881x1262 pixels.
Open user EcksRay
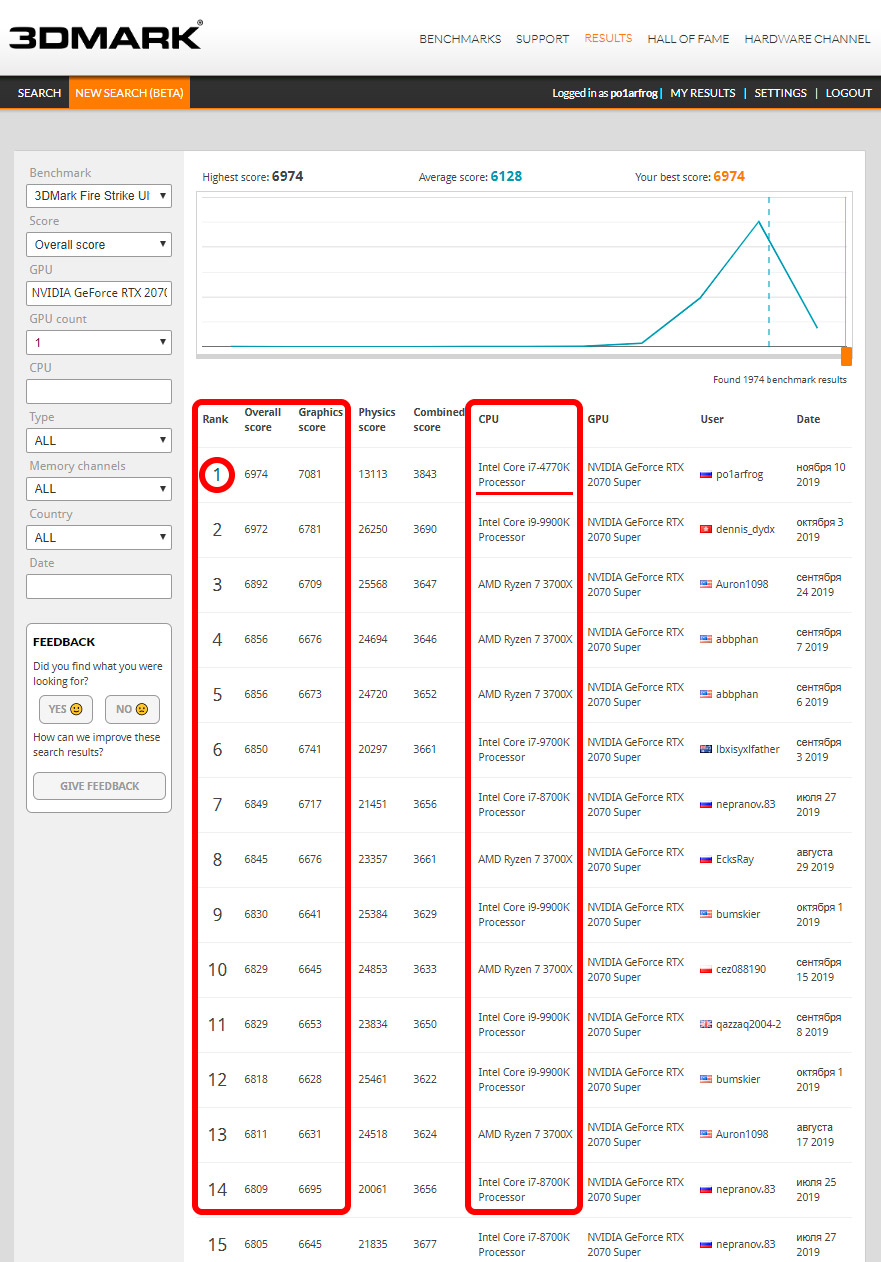click(735, 859)
